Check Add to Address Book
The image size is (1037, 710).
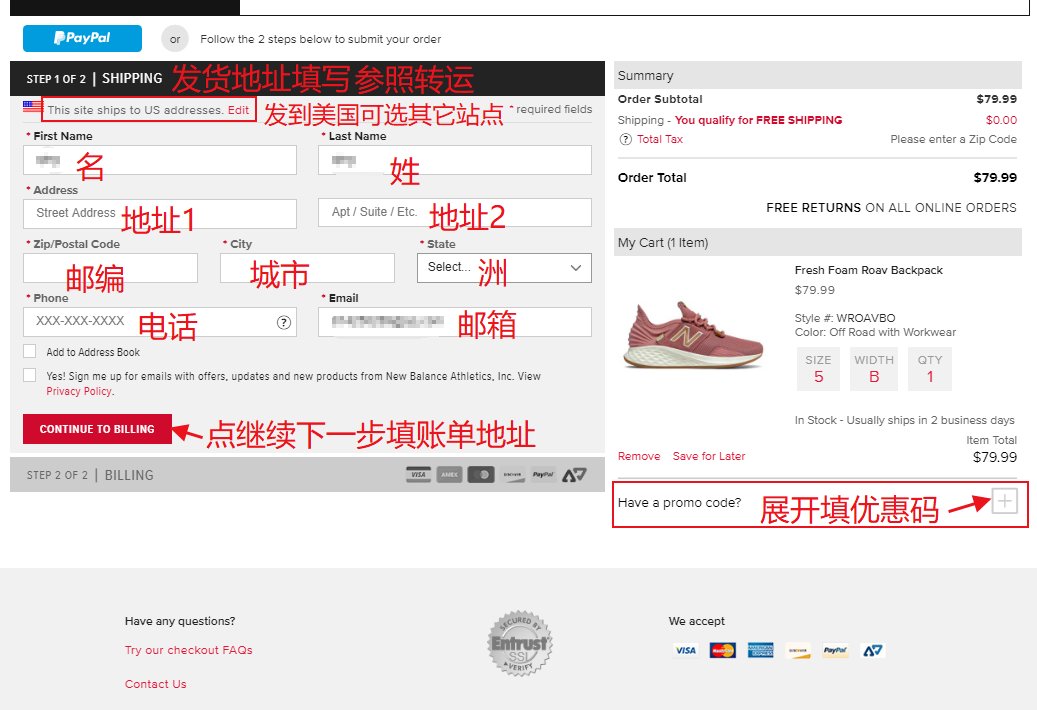30,351
